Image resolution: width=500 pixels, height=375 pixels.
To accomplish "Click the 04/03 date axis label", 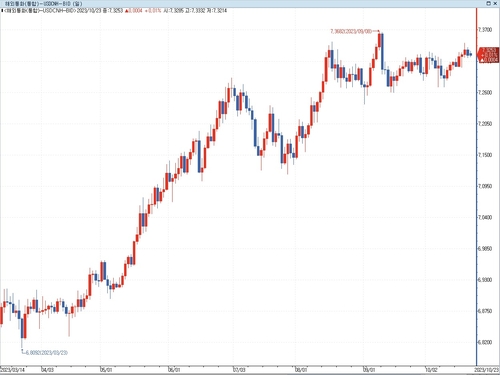I will coord(47,370).
